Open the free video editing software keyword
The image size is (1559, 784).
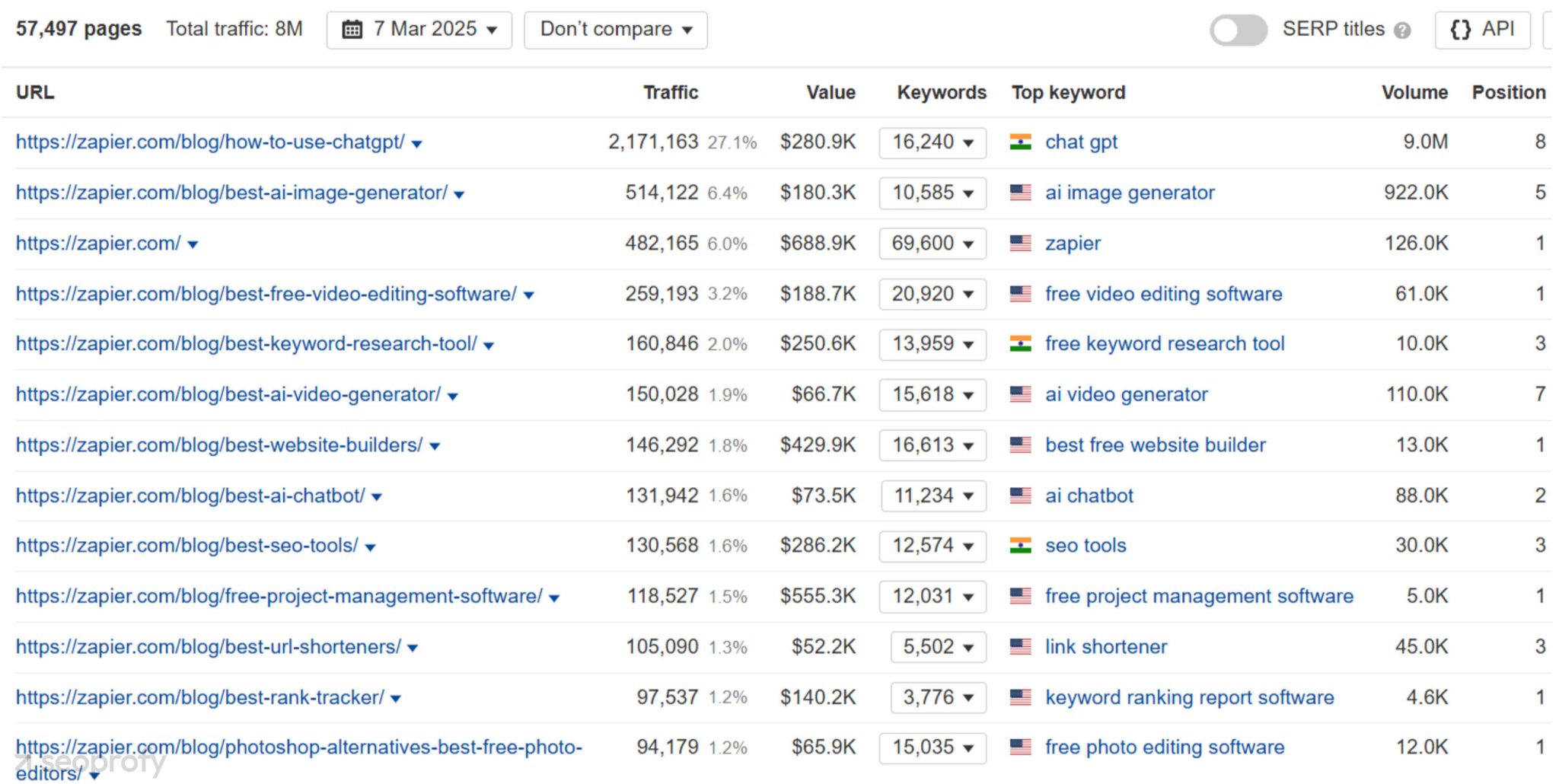(x=1163, y=294)
